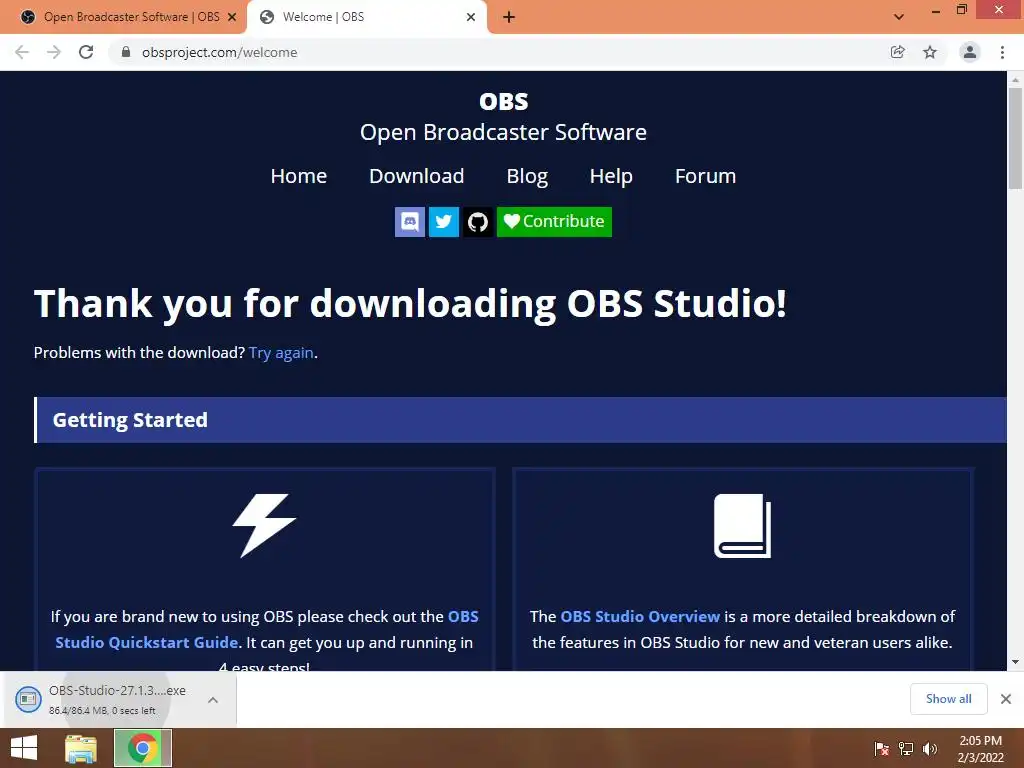Click Chrome icon in taskbar
Screen dimensions: 1024x768
coord(143,748)
